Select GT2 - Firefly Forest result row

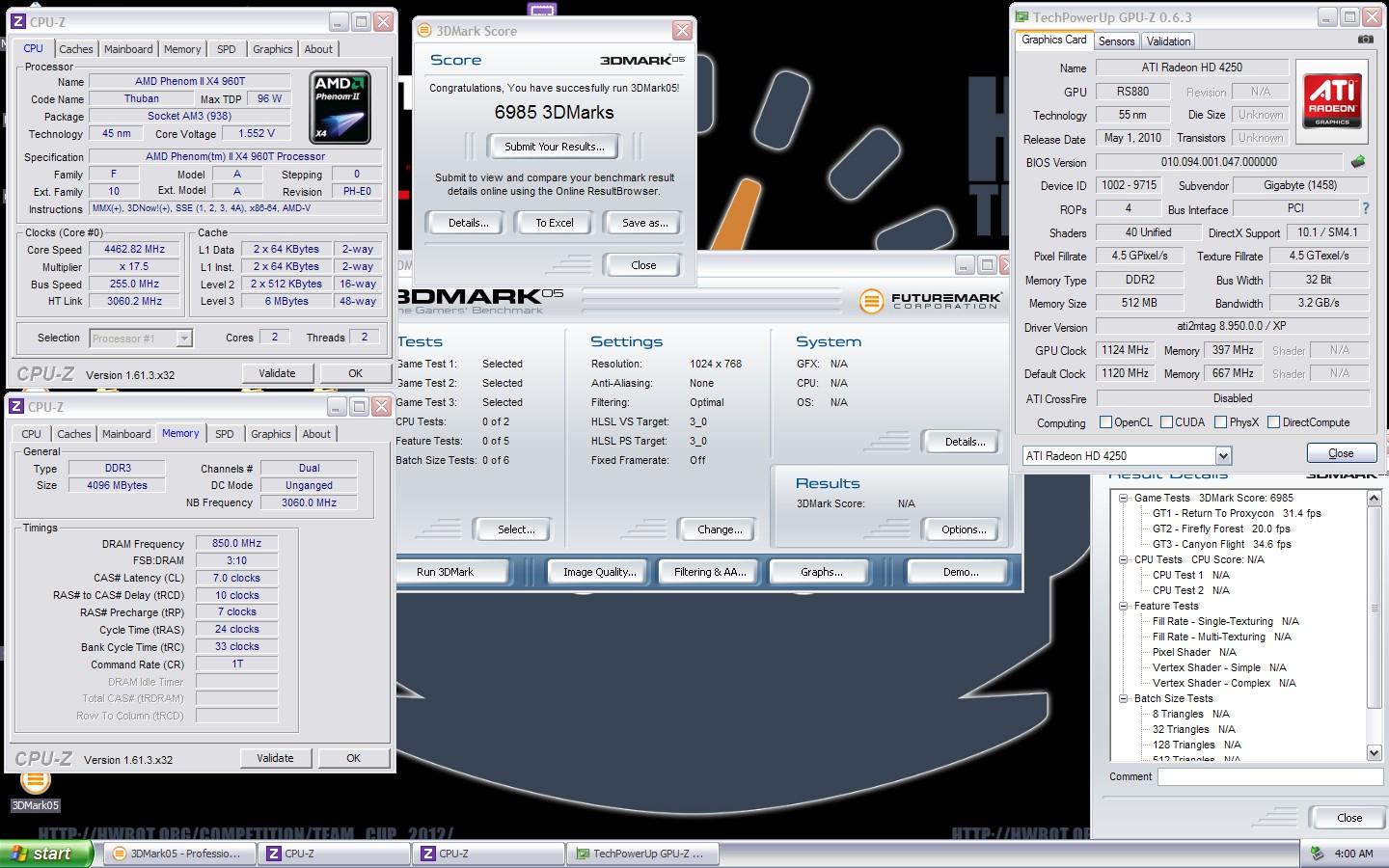tap(1221, 529)
